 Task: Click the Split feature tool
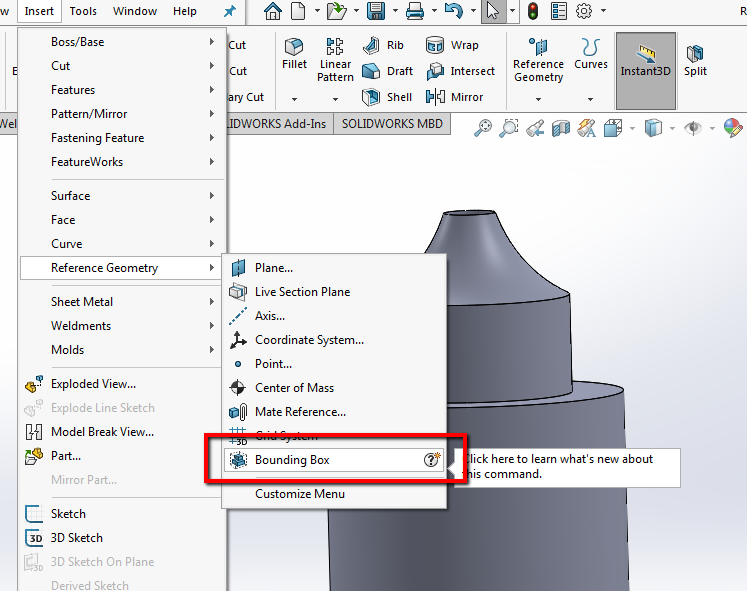tap(695, 60)
